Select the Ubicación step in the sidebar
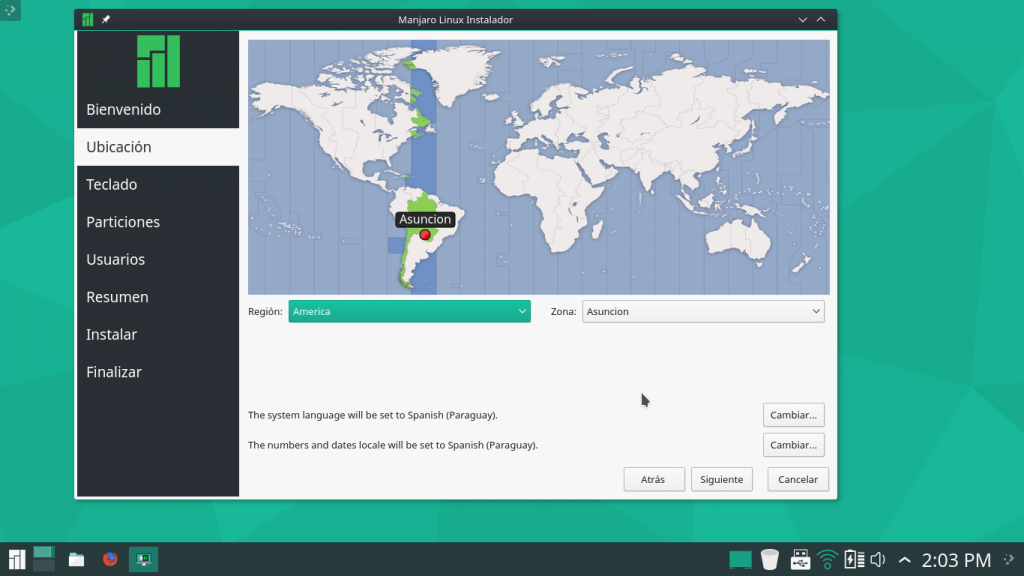1024x576 pixels. [x=157, y=147]
